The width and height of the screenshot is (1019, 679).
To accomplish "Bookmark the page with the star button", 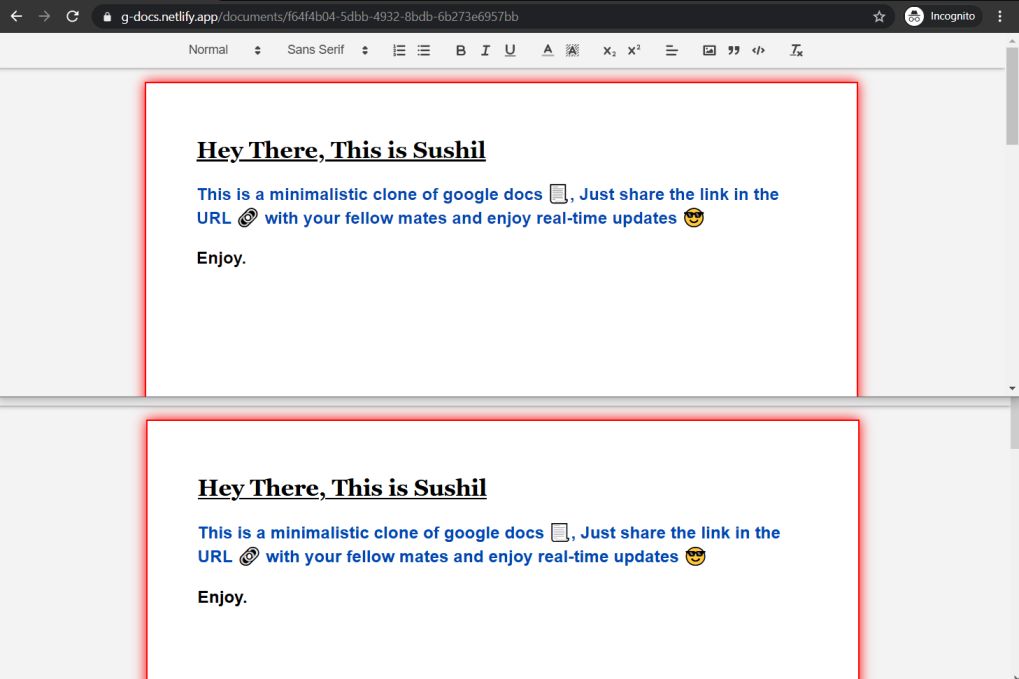I will [879, 16].
